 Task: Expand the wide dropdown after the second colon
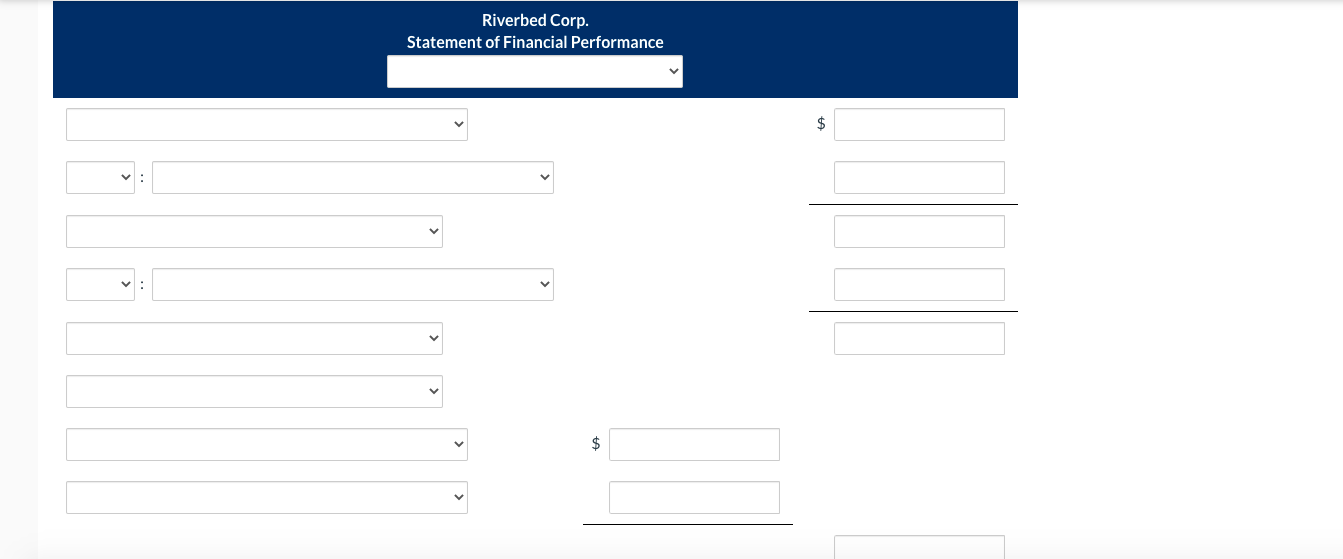(352, 285)
